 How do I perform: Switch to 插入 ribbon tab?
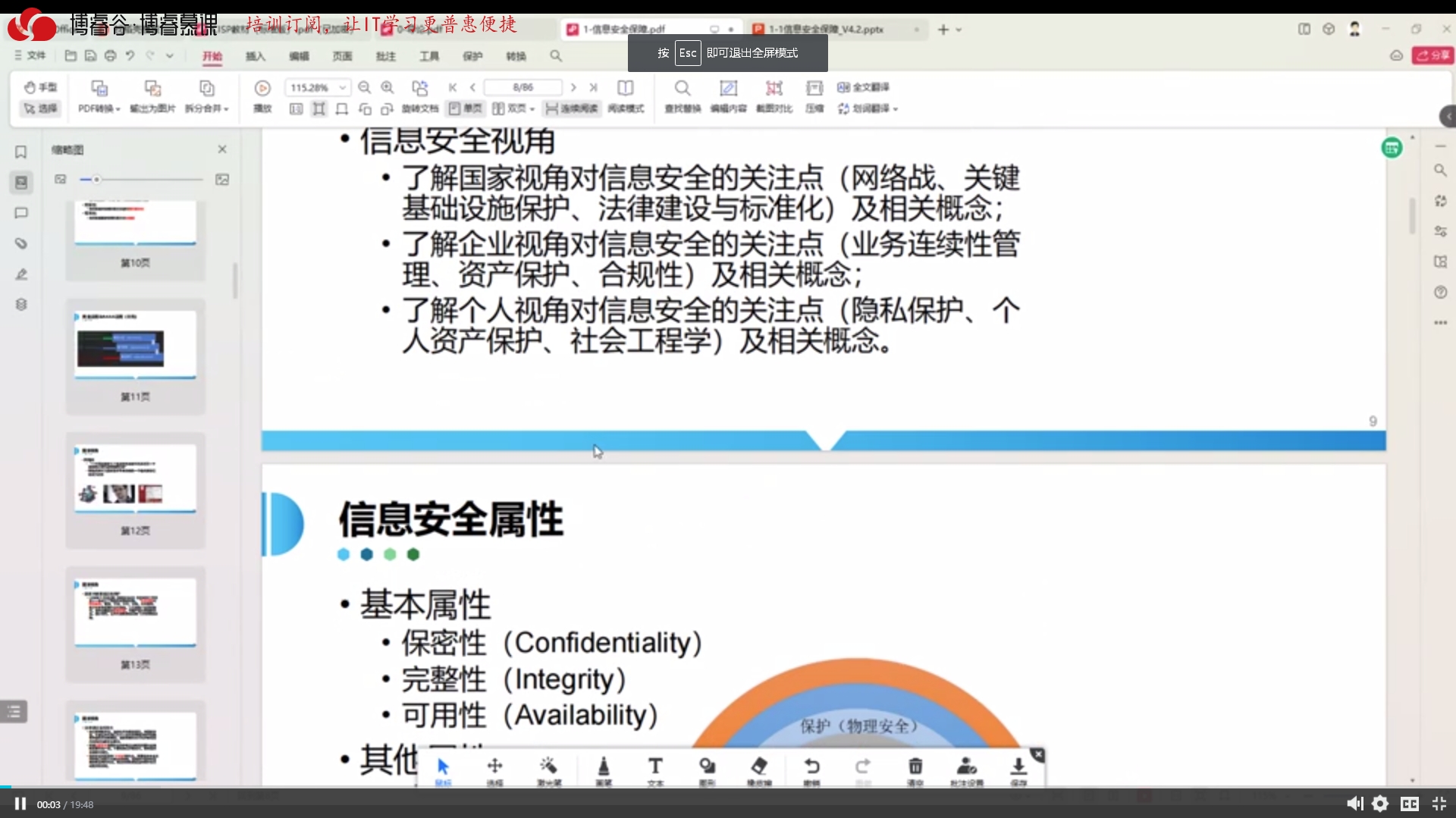tap(256, 56)
